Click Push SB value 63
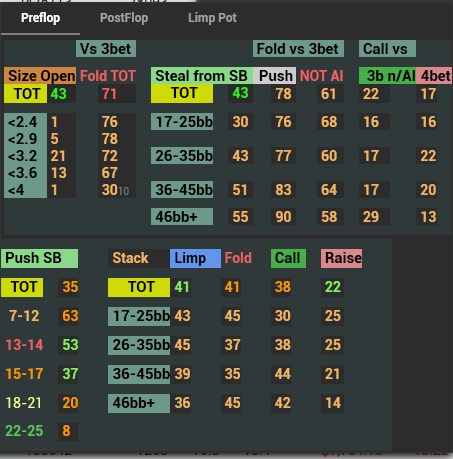The width and height of the screenshot is (453, 459). click(x=70, y=315)
